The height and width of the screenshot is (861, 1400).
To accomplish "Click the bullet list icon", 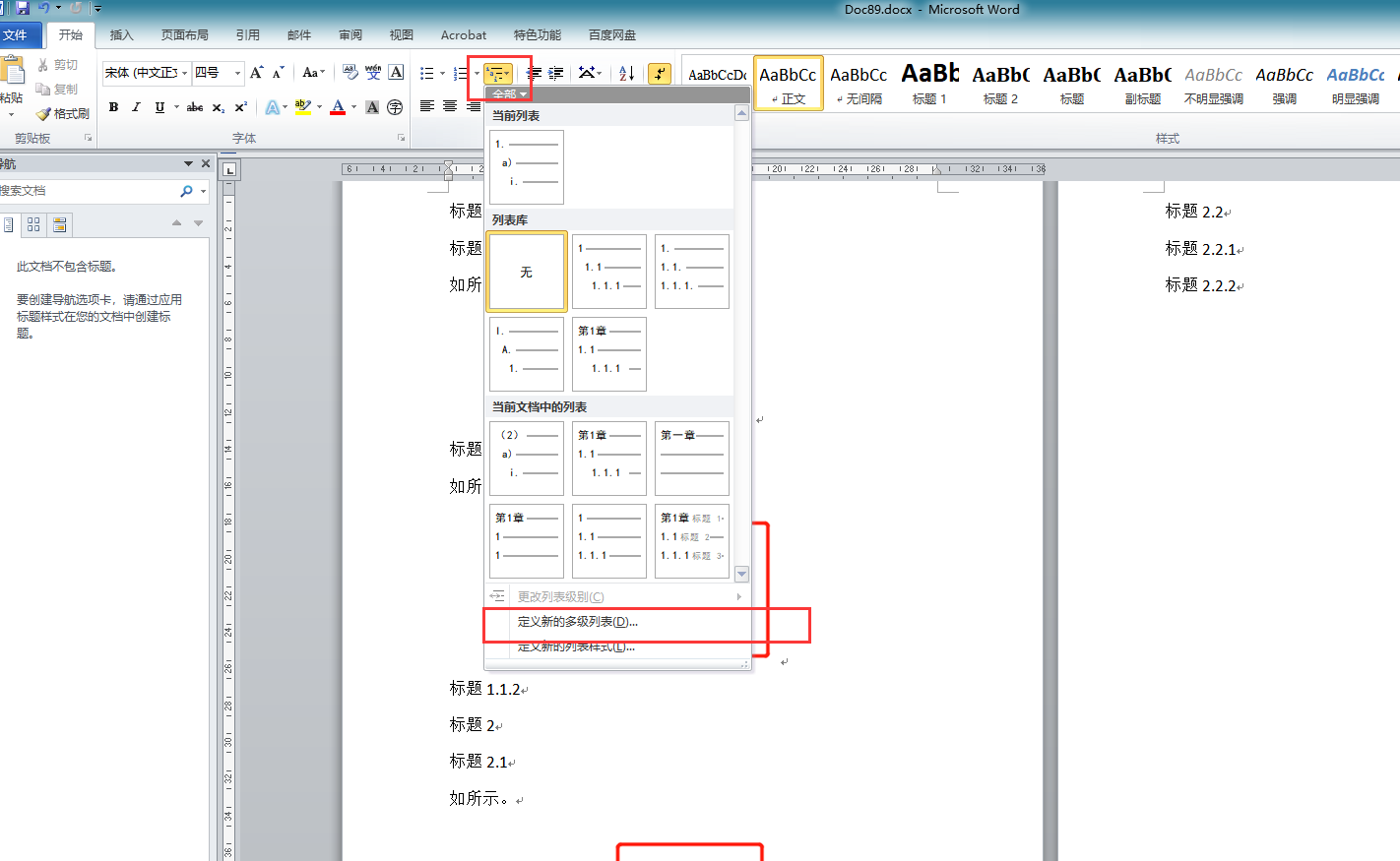I will coord(426,74).
